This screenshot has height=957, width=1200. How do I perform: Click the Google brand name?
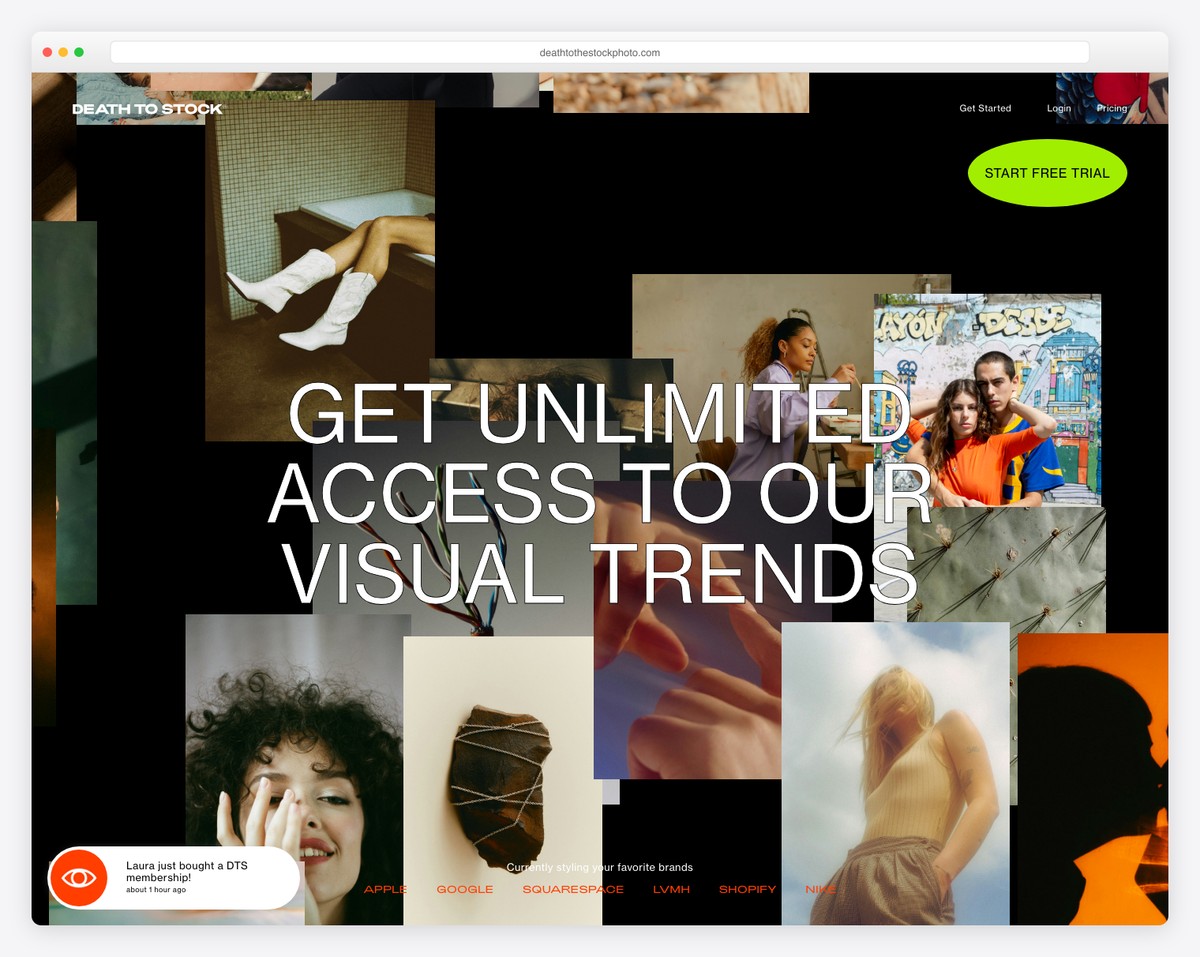click(465, 890)
